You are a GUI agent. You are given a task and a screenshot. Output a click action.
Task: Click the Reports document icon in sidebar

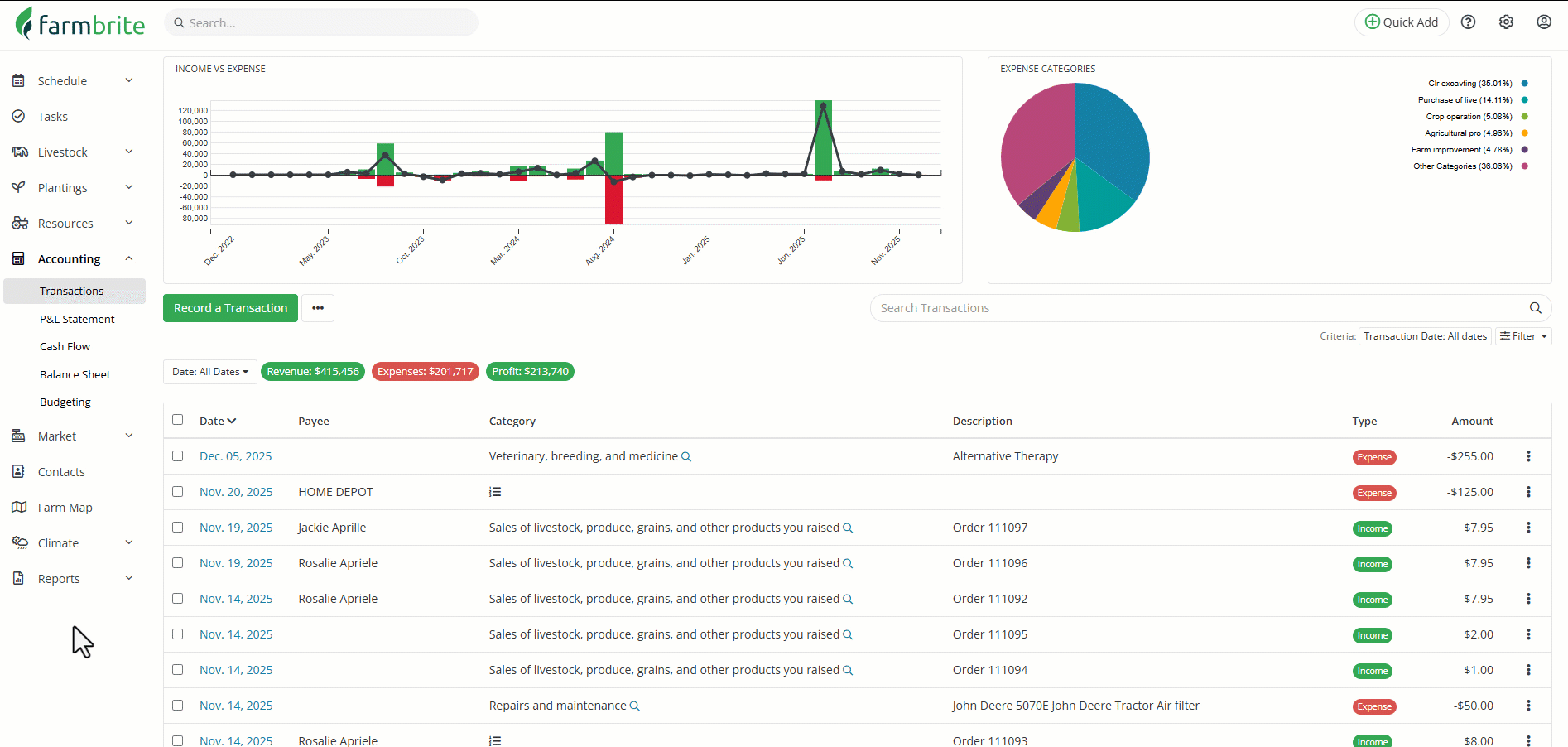coord(18,578)
